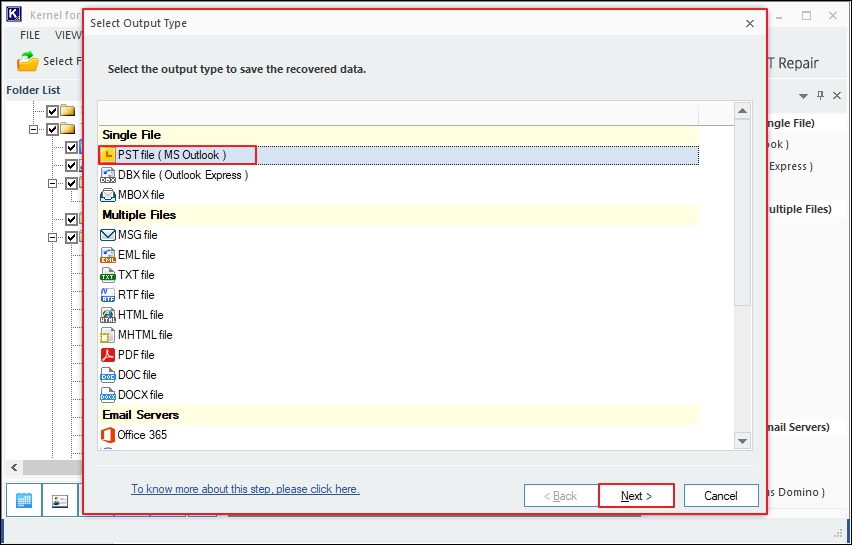The image size is (852, 545).
Task: Open the 'To know more about this step' link
Action: pos(246,489)
